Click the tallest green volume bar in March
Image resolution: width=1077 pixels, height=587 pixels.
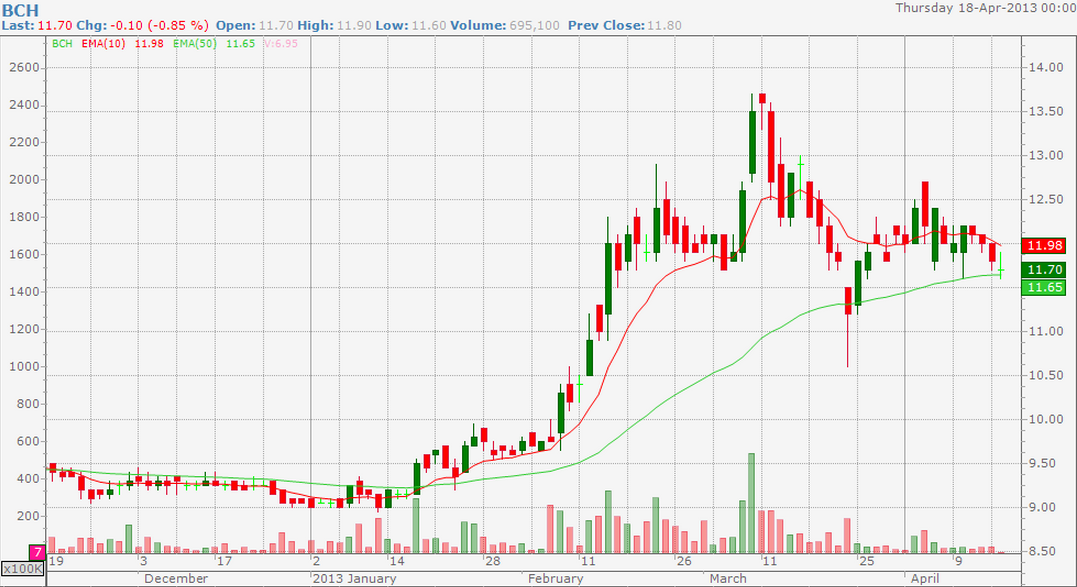pos(751,503)
